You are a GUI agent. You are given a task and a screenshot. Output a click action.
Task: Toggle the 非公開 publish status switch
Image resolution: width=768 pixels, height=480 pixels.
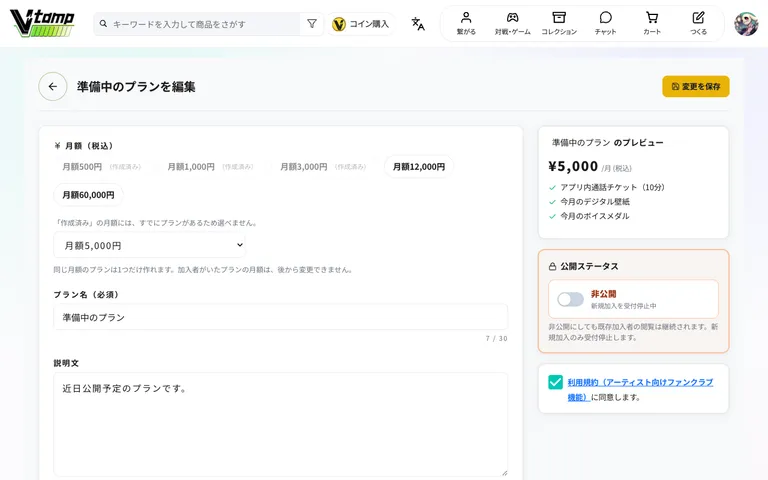[x=570, y=299]
